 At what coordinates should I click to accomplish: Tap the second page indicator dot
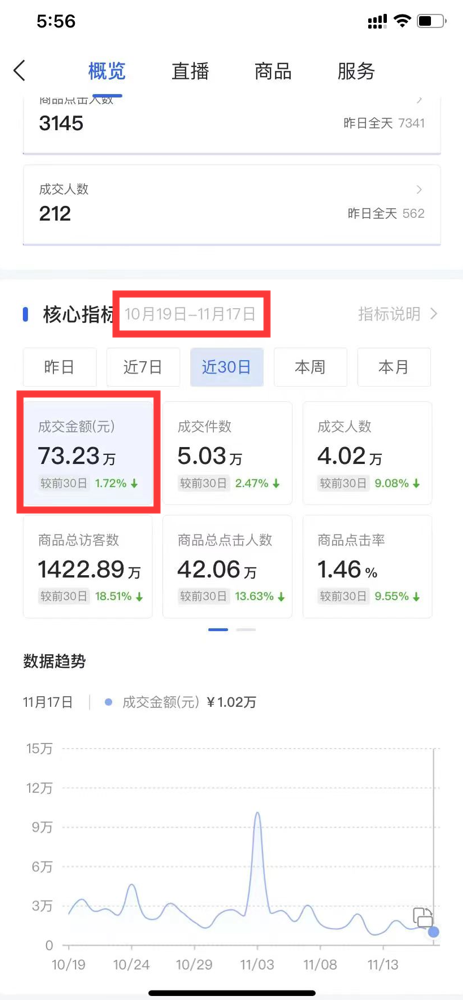(x=246, y=629)
